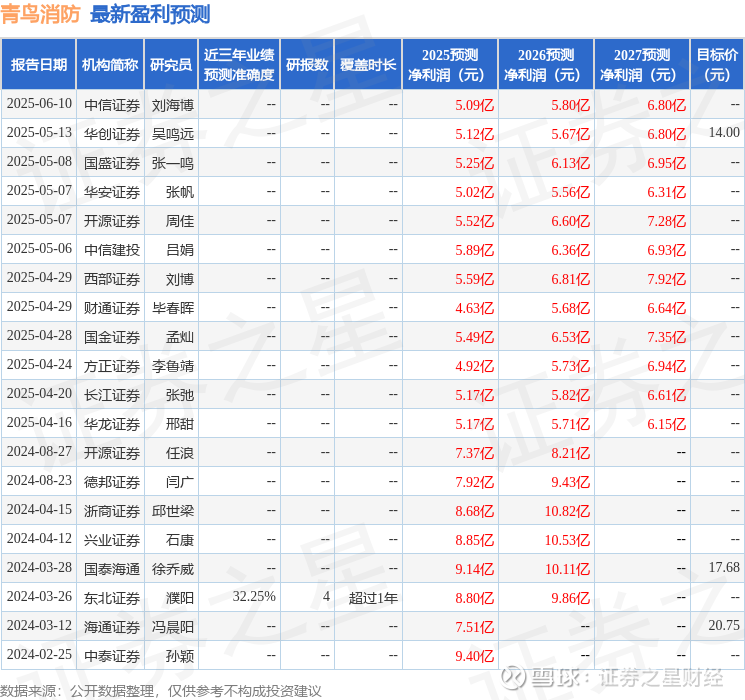Click 海通证券 institution cell

tap(112, 627)
